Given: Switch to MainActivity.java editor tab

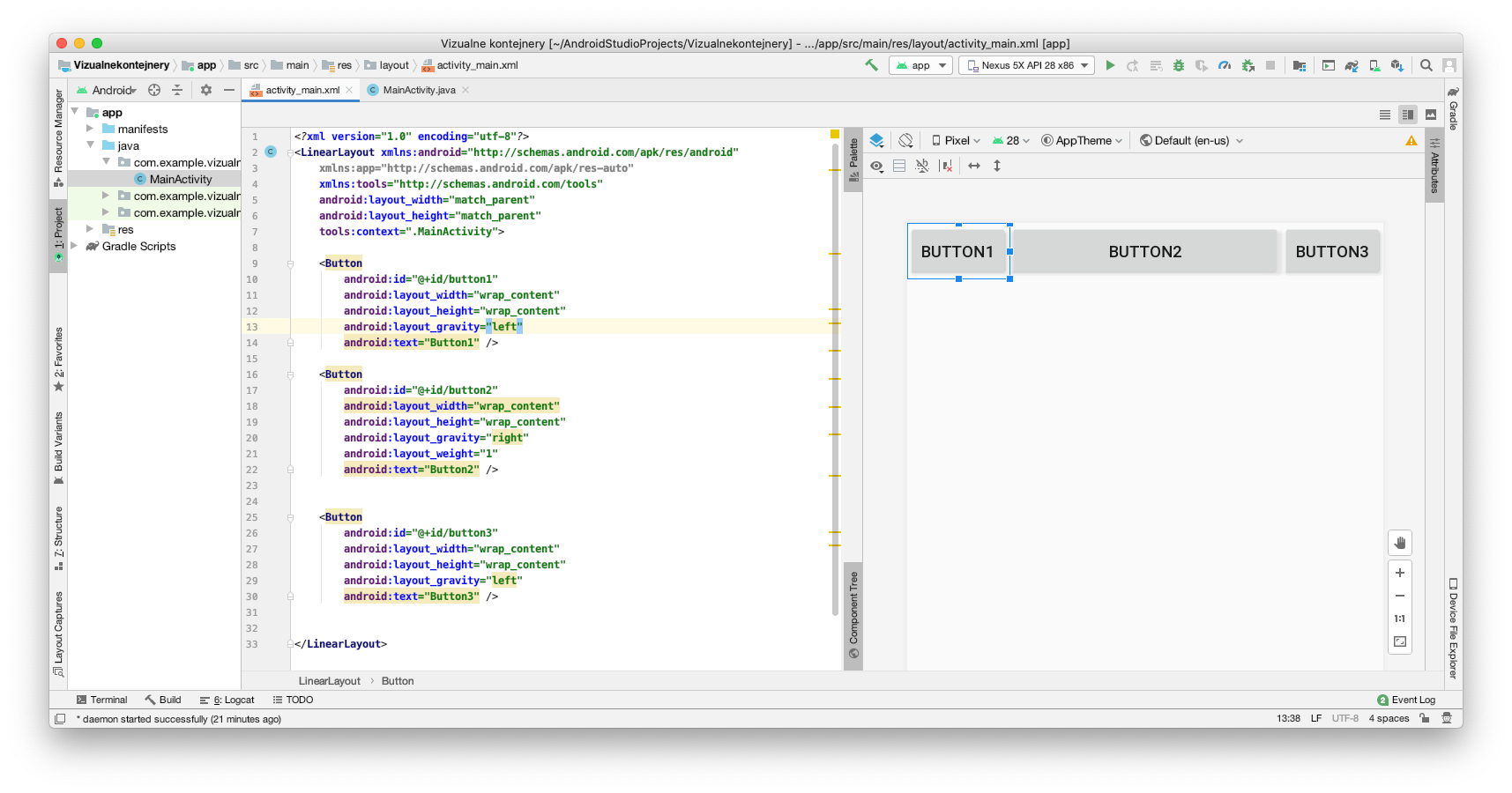Looking at the screenshot, I should point(419,90).
